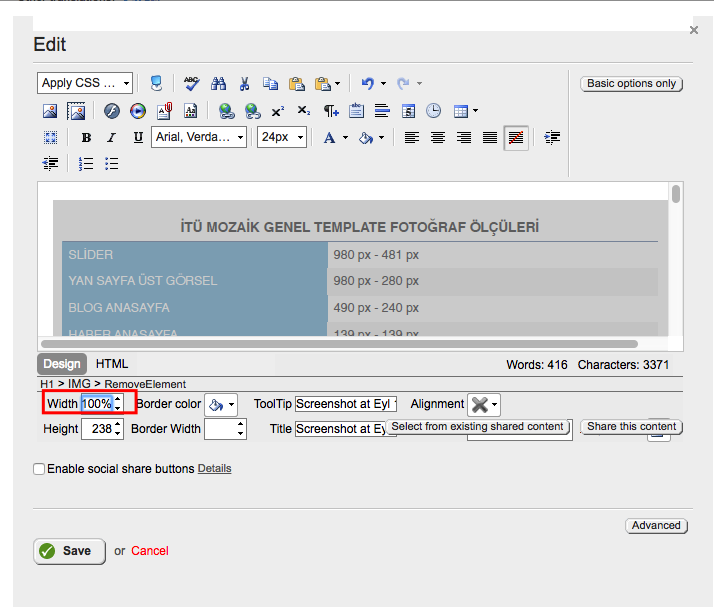Viewport: 714px width, 615px height.
Task: Open Find and Replace binoculars tool
Action: tap(218, 83)
